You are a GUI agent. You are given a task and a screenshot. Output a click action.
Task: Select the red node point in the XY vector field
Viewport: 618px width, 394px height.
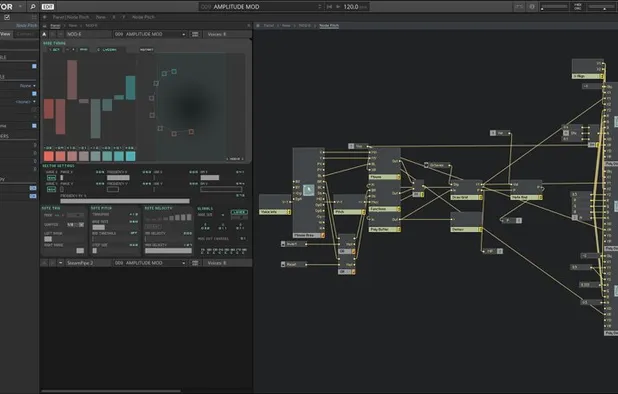pyautogui.click(x=191, y=132)
